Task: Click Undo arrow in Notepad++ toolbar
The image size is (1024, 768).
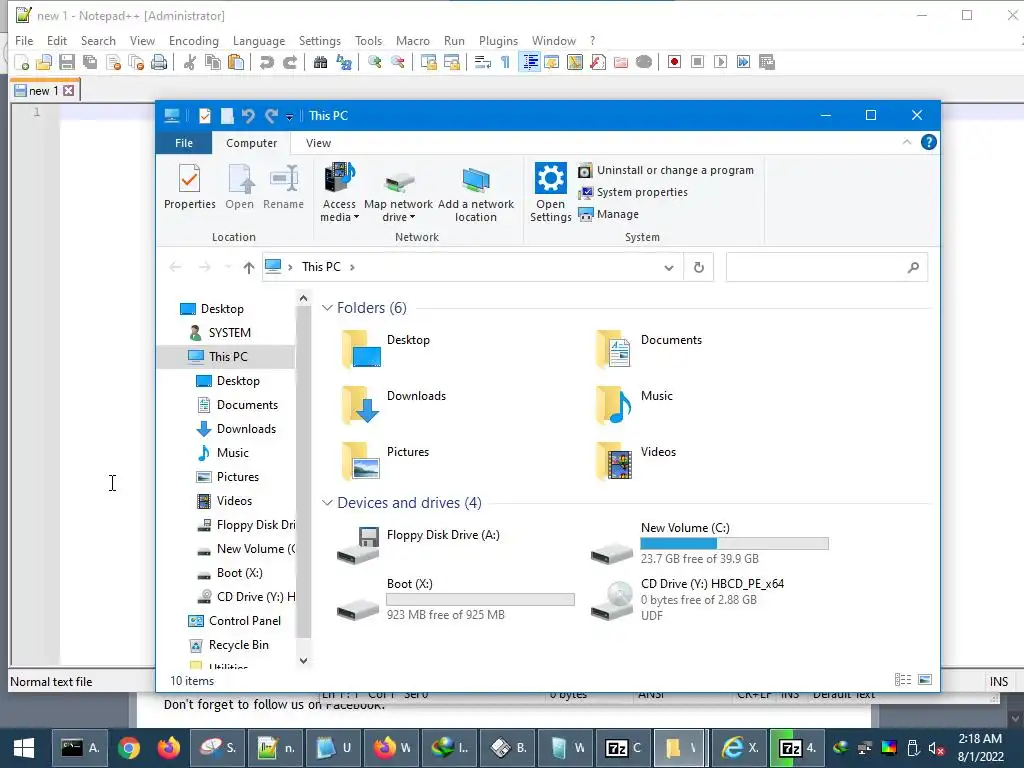Action: pyautogui.click(x=266, y=62)
